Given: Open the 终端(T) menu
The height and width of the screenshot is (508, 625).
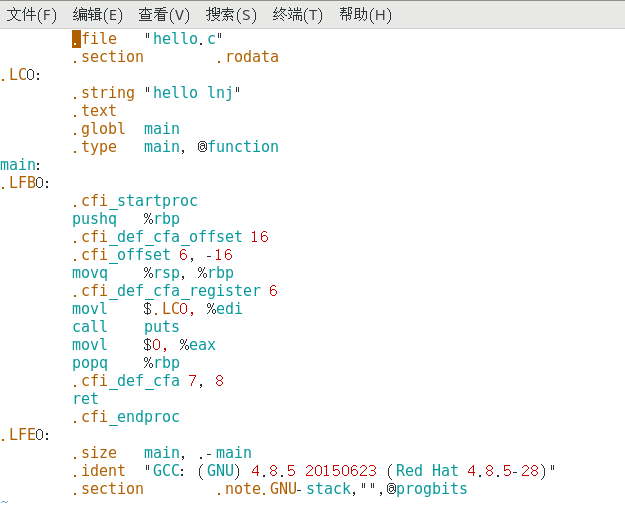Looking at the screenshot, I should 297,15.
